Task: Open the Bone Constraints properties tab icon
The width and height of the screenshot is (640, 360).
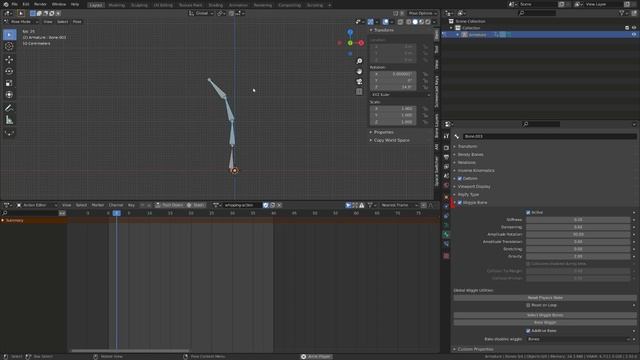Action: coord(446,244)
